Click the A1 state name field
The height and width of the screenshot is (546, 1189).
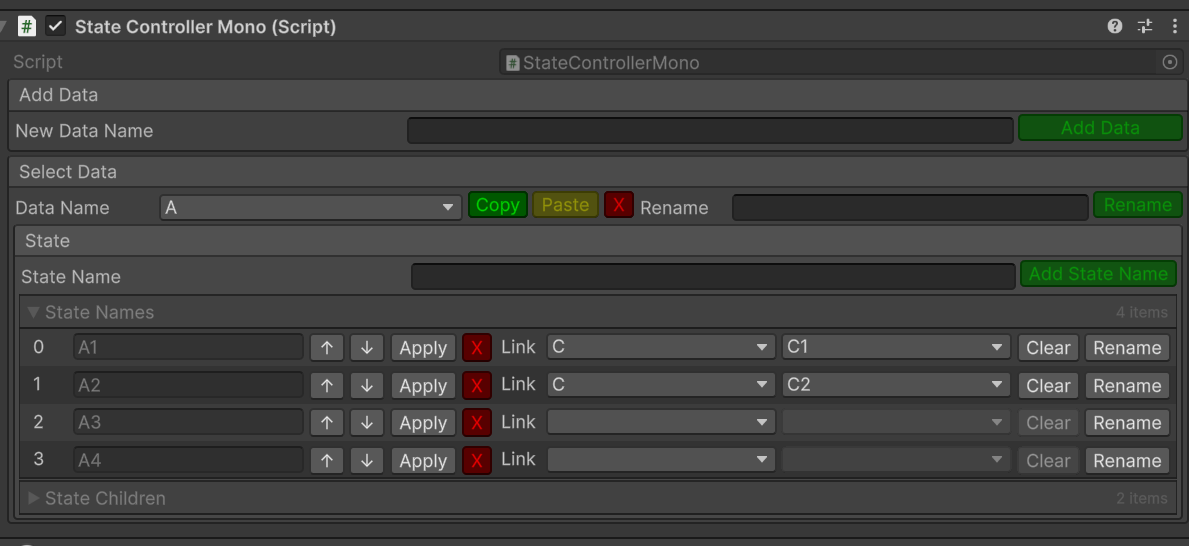(189, 347)
